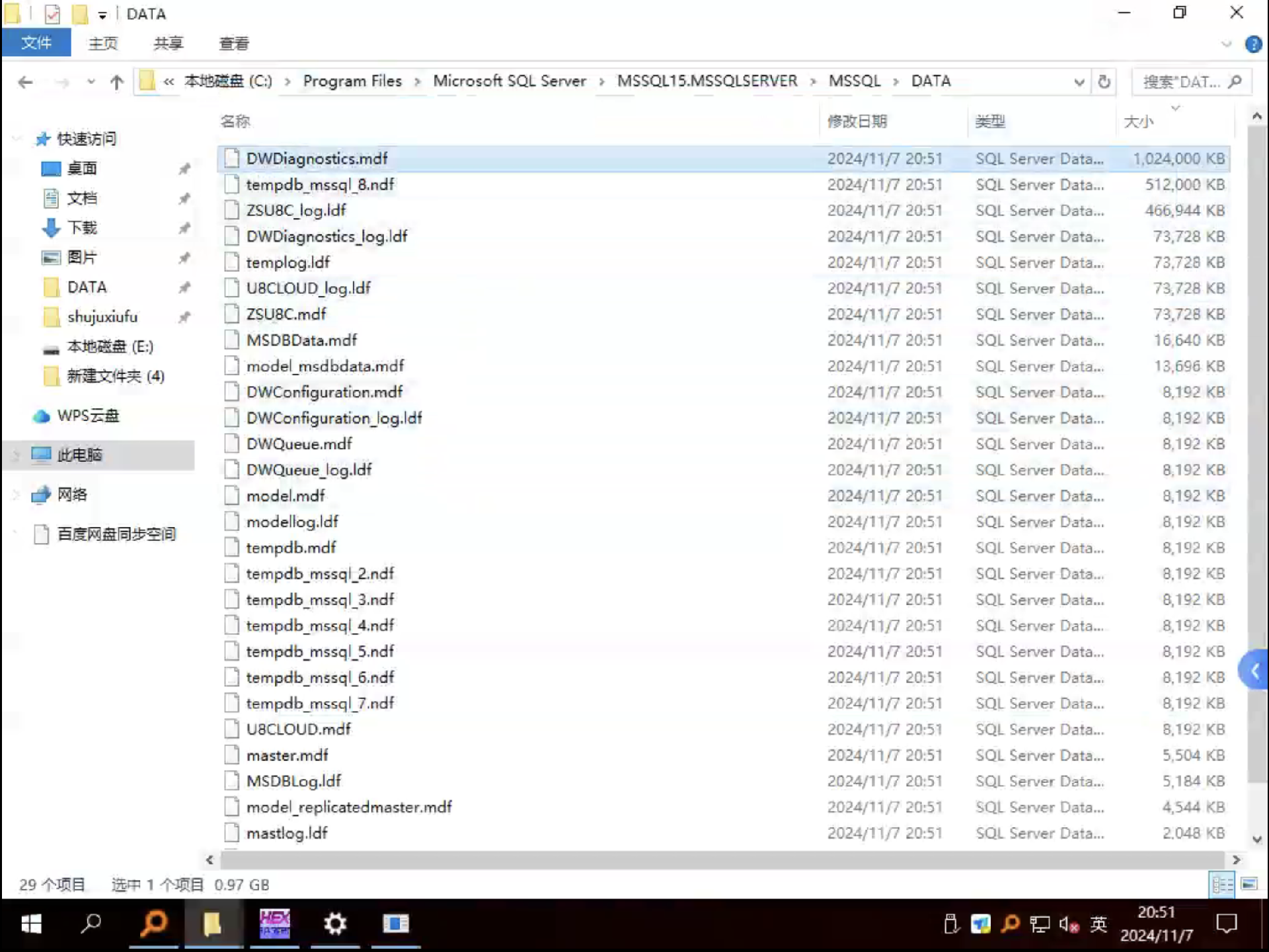Open recent locations dropdown arrow
1269x952 pixels.
click(91, 82)
